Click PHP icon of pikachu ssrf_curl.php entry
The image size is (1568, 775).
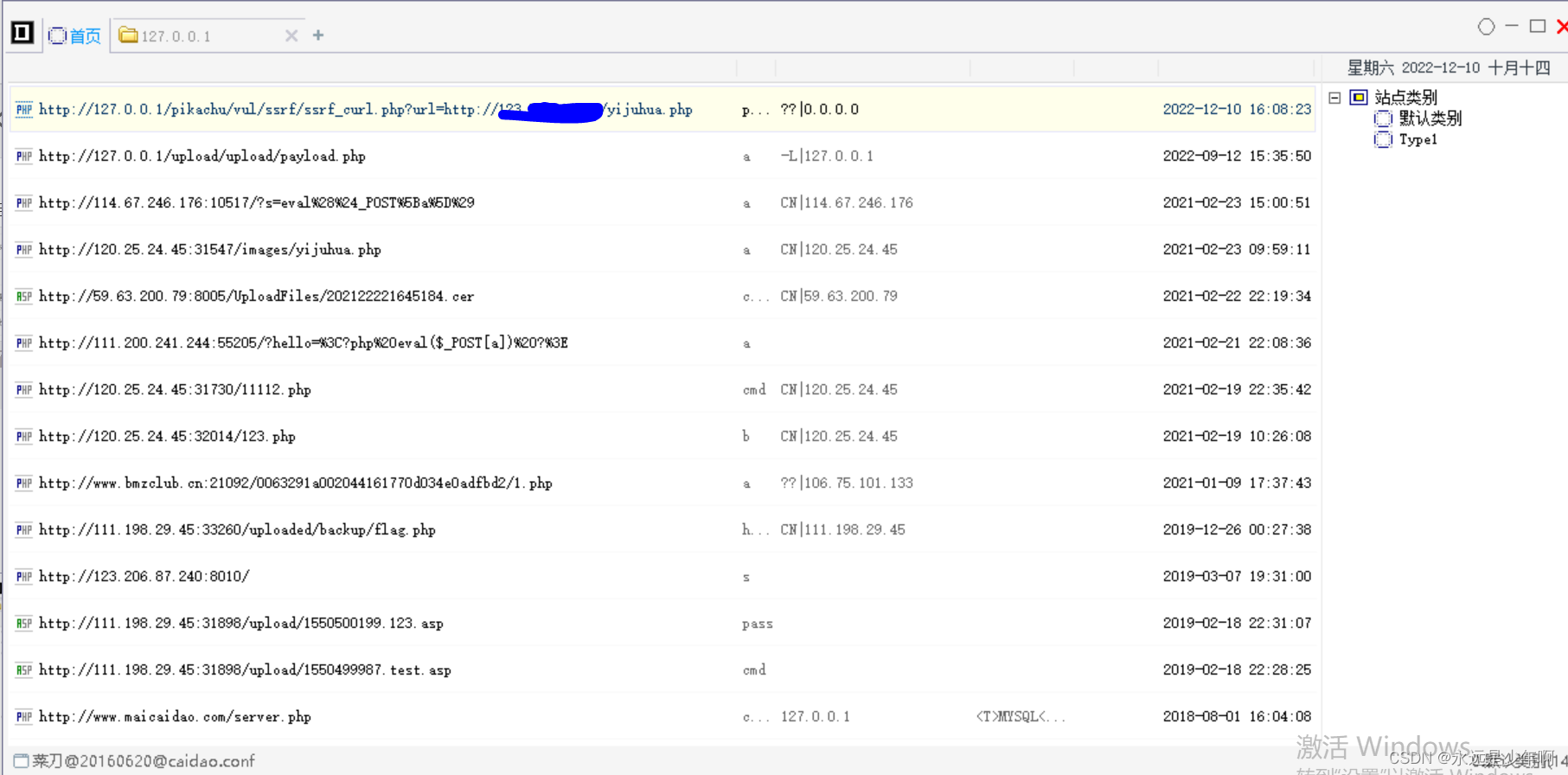click(x=24, y=109)
